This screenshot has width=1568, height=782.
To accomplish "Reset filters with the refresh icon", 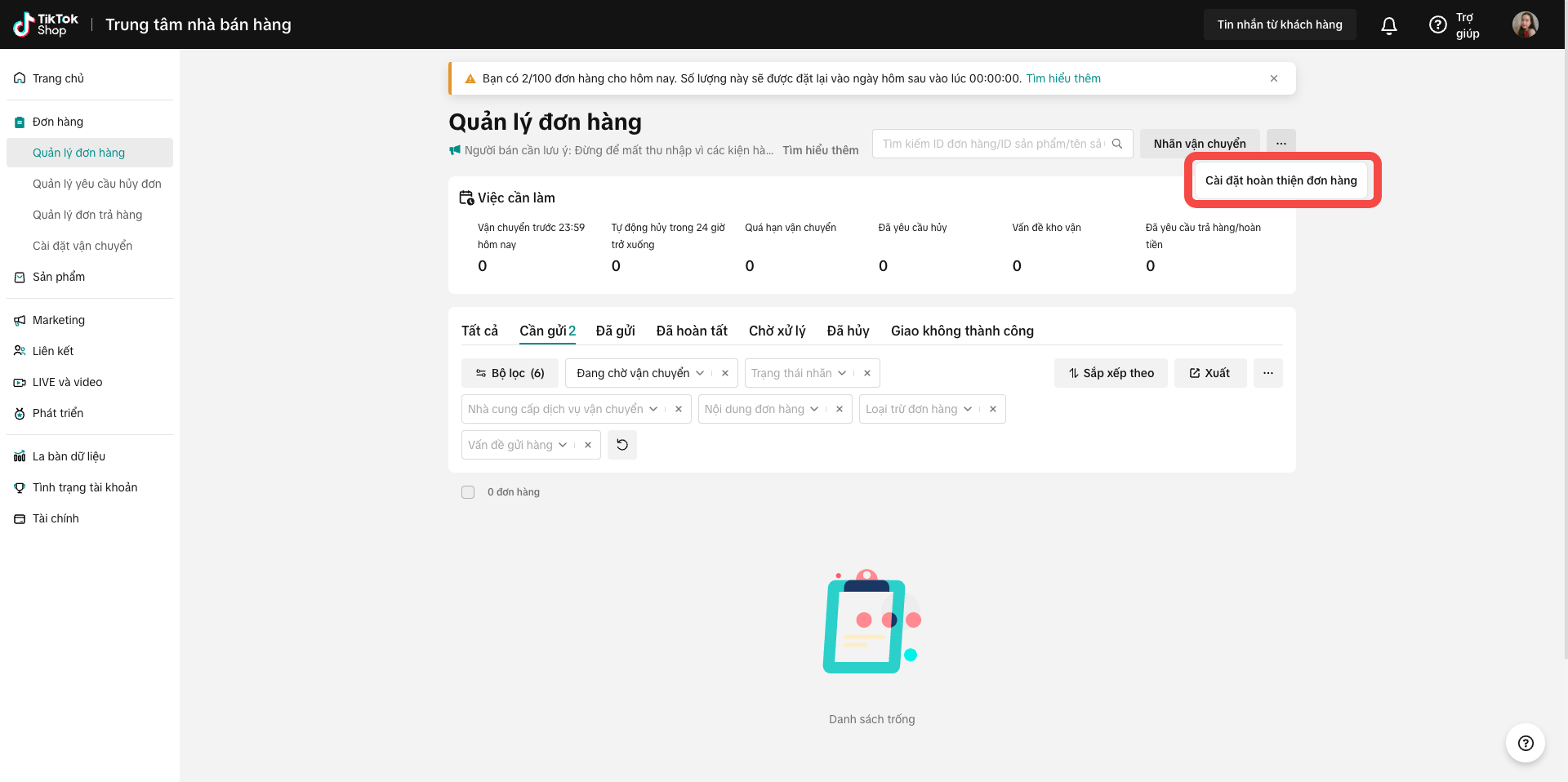I will point(621,445).
